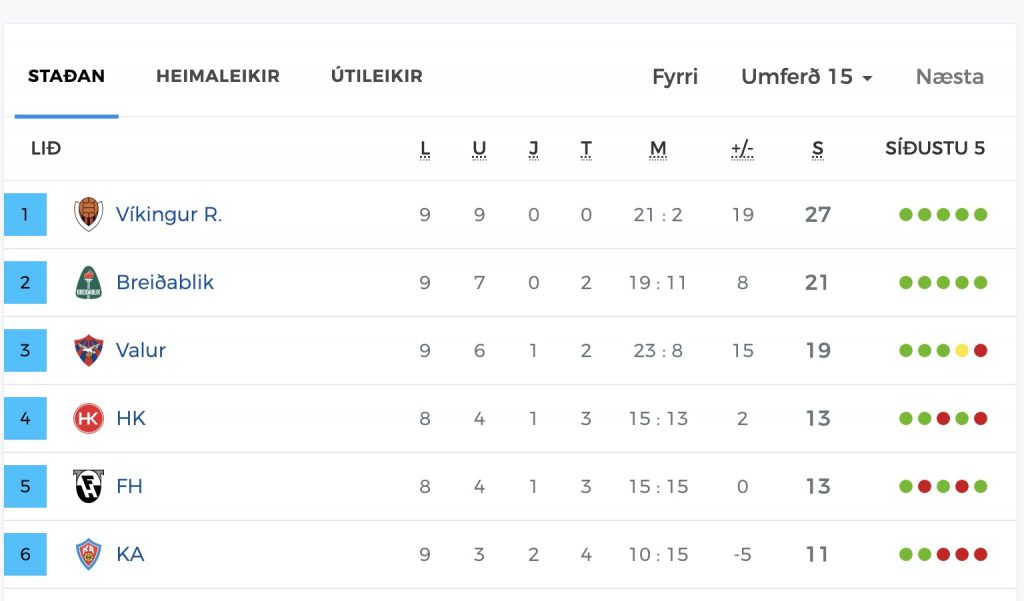Click KA's last red form dot

coord(980,555)
